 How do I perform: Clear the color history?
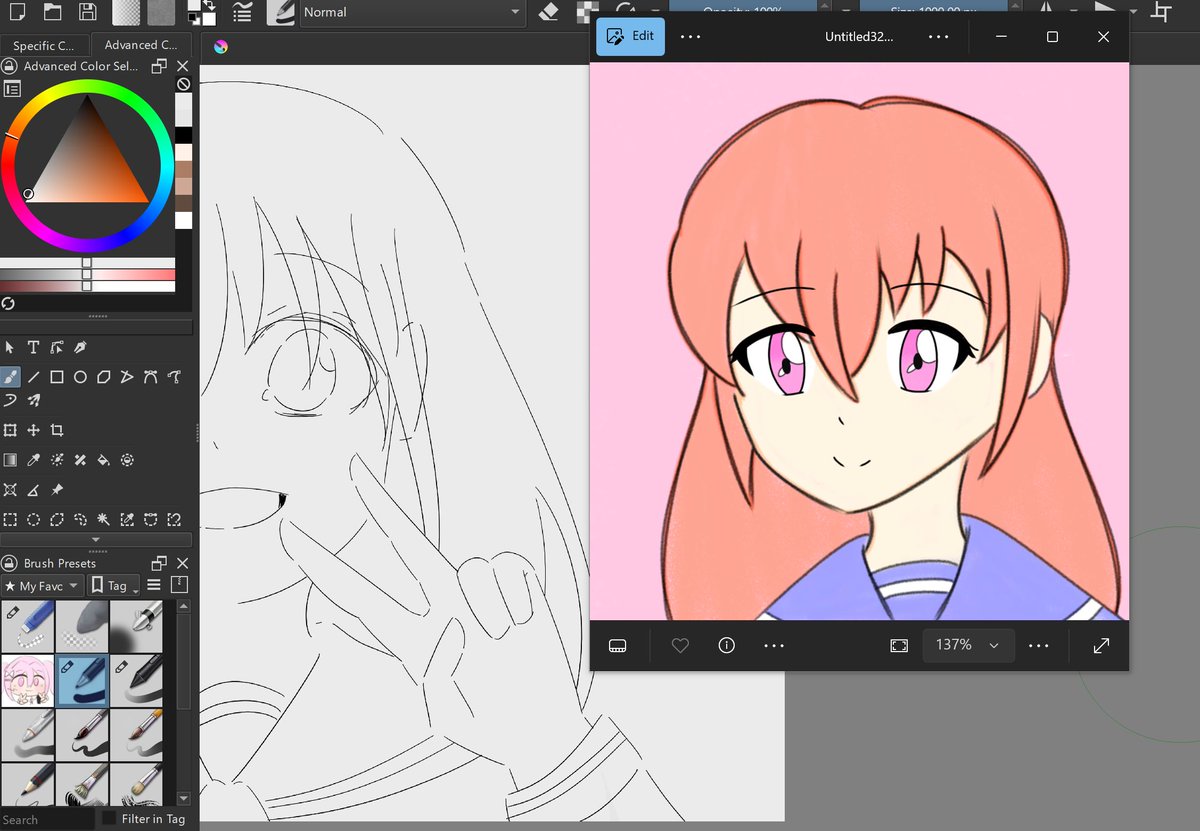pyautogui.click(x=184, y=85)
